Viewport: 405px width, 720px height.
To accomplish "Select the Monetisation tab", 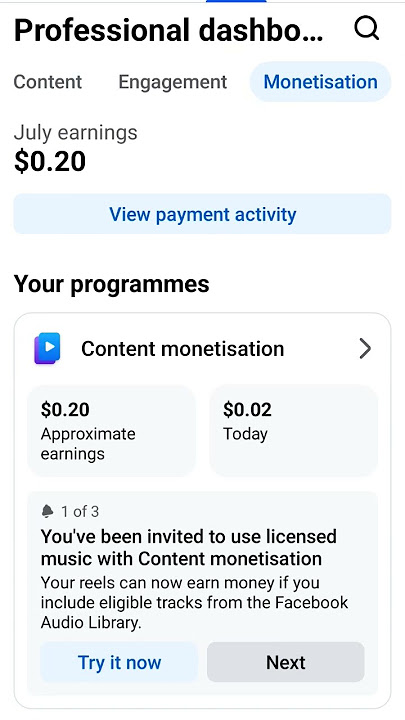I will click(321, 82).
